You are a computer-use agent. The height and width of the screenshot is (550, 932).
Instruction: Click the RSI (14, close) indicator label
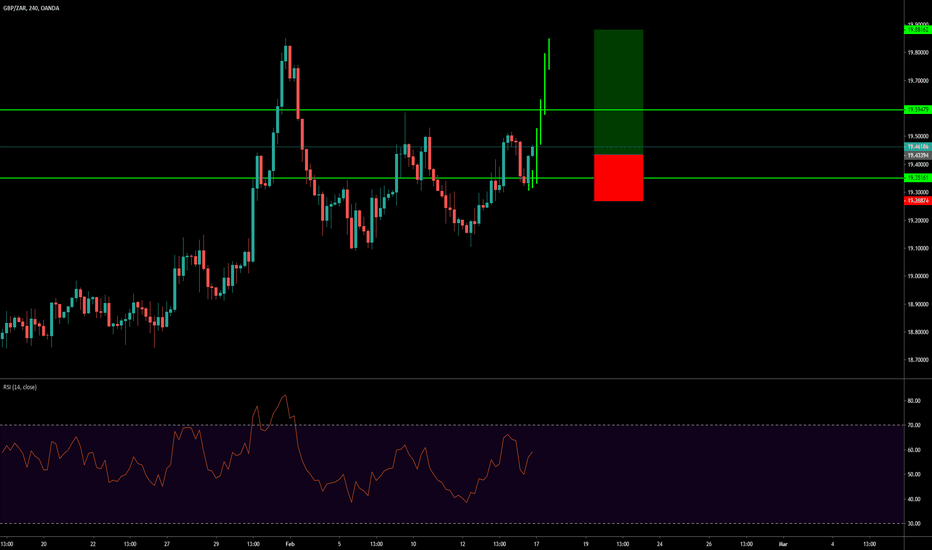tap(20, 387)
